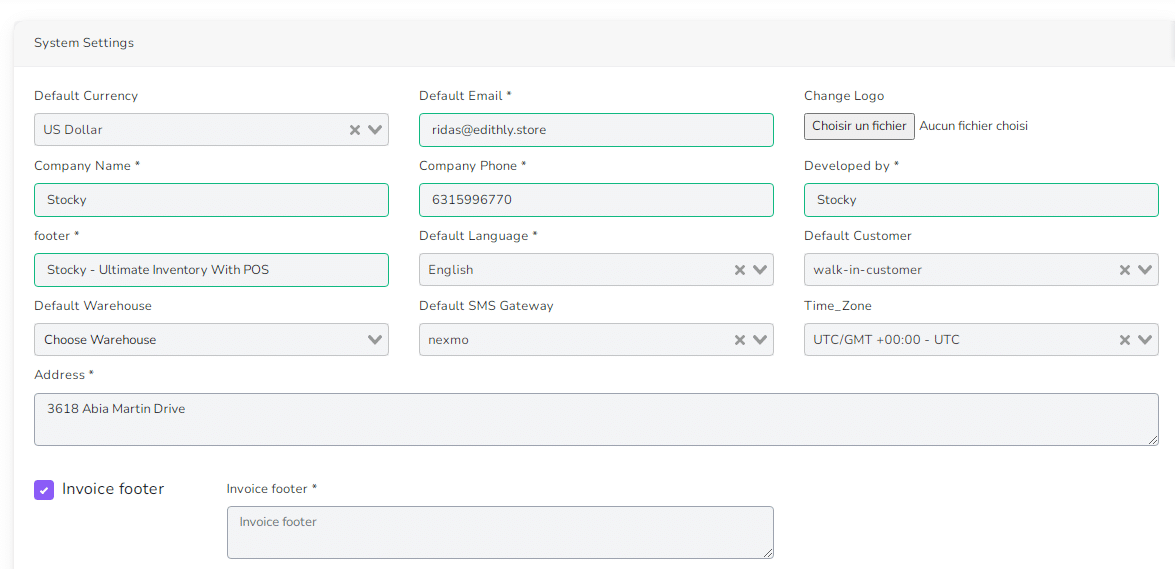This screenshot has height=569, width=1175.
Task: Click into the Default Email field
Action: click(x=596, y=130)
